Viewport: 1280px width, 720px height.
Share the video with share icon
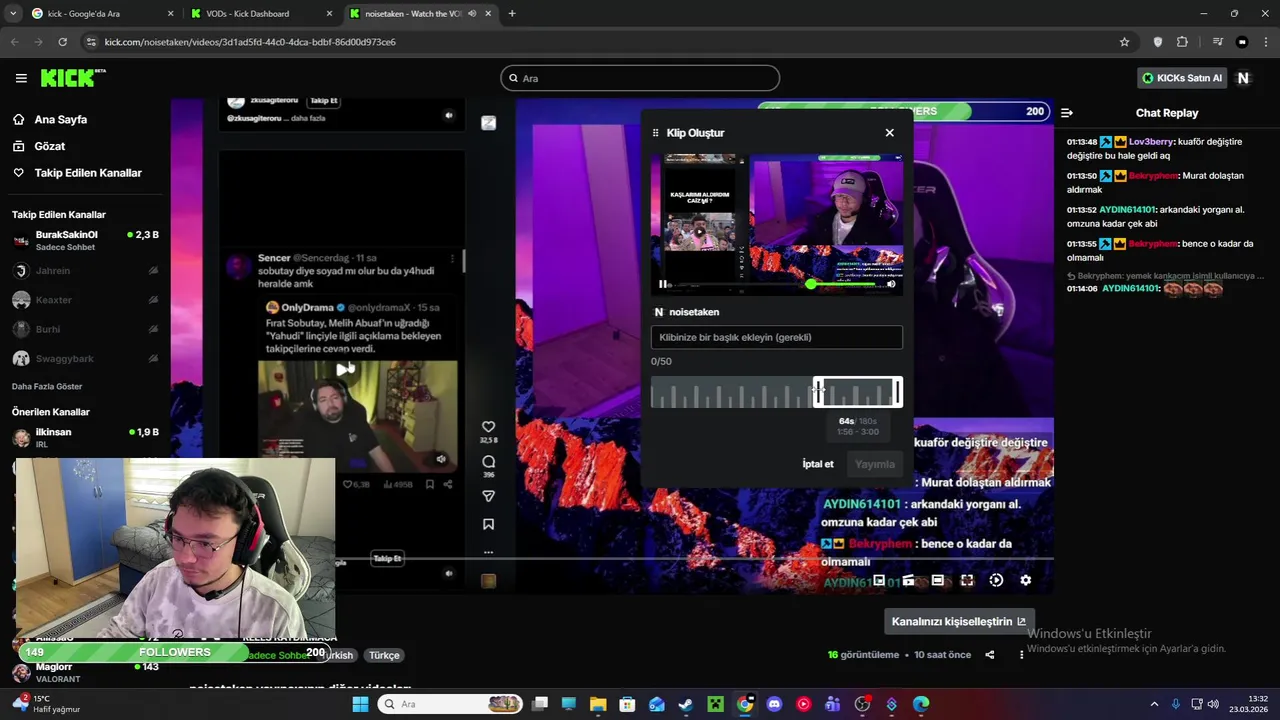(990, 655)
